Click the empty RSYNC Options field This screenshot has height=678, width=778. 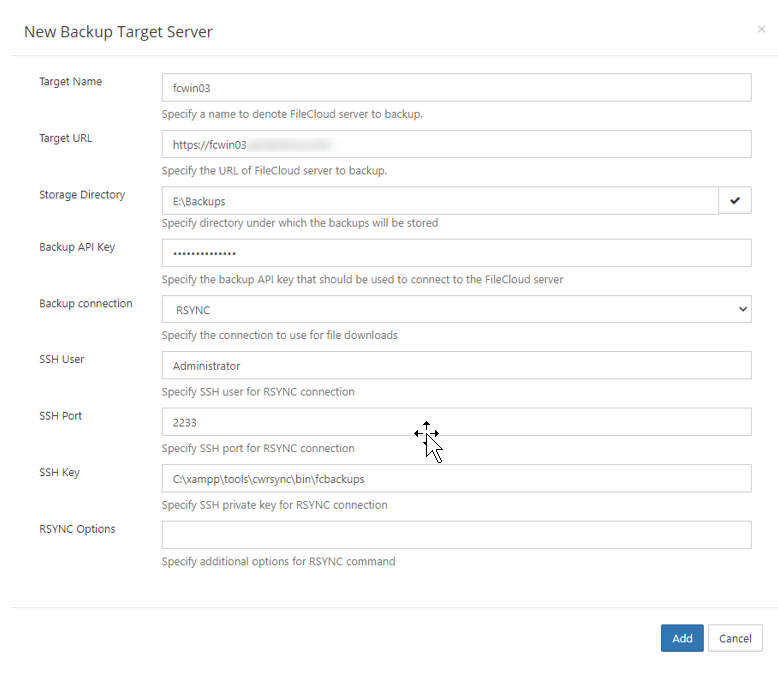click(x=456, y=535)
